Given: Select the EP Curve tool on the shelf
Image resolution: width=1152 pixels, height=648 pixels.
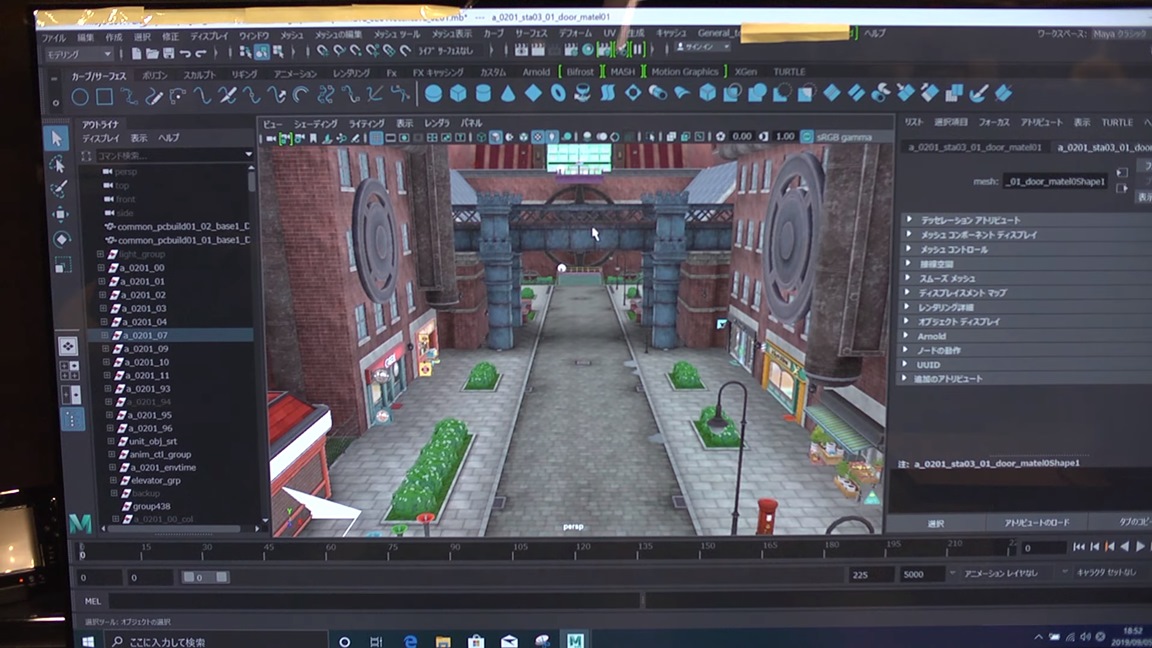Looking at the screenshot, I should (x=154, y=95).
